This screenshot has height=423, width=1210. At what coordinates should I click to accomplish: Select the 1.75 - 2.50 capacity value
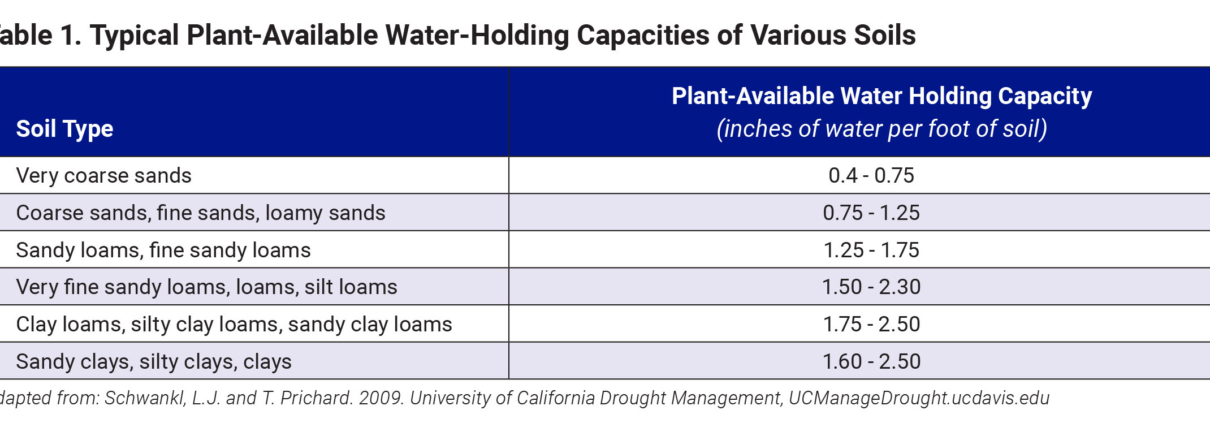(872, 324)
